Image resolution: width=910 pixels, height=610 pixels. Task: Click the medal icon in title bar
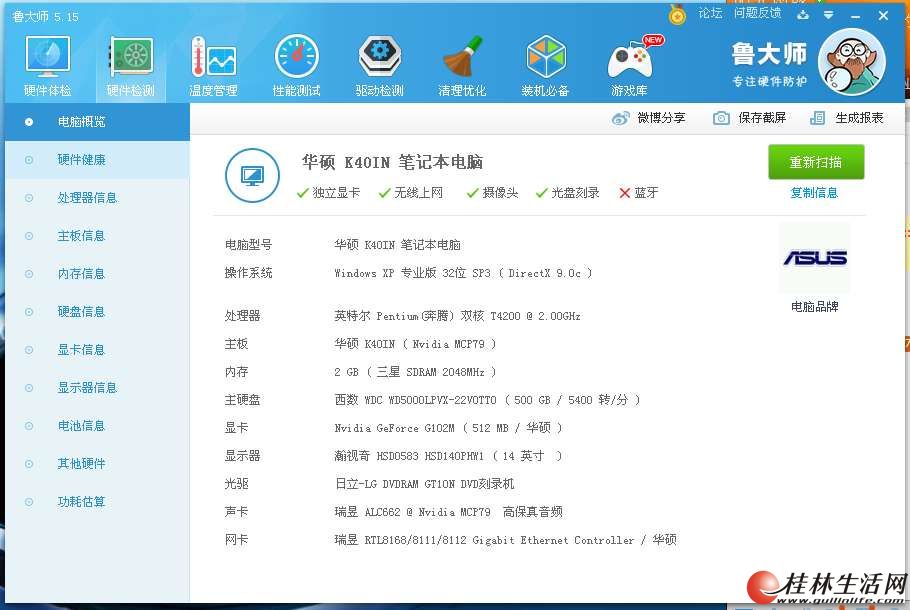(x=677, y=14)
